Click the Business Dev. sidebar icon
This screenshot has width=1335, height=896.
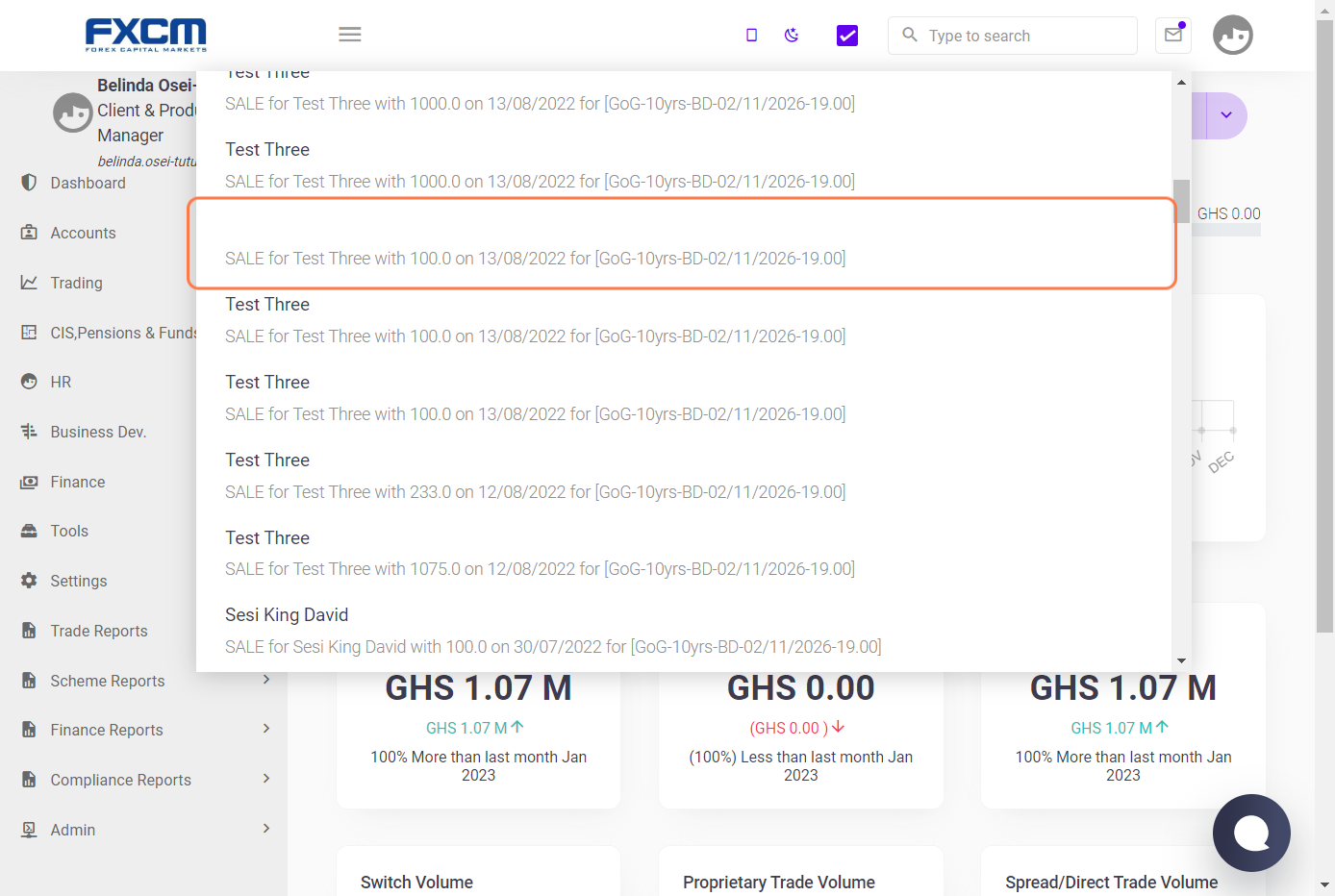[x=29, y=432]
